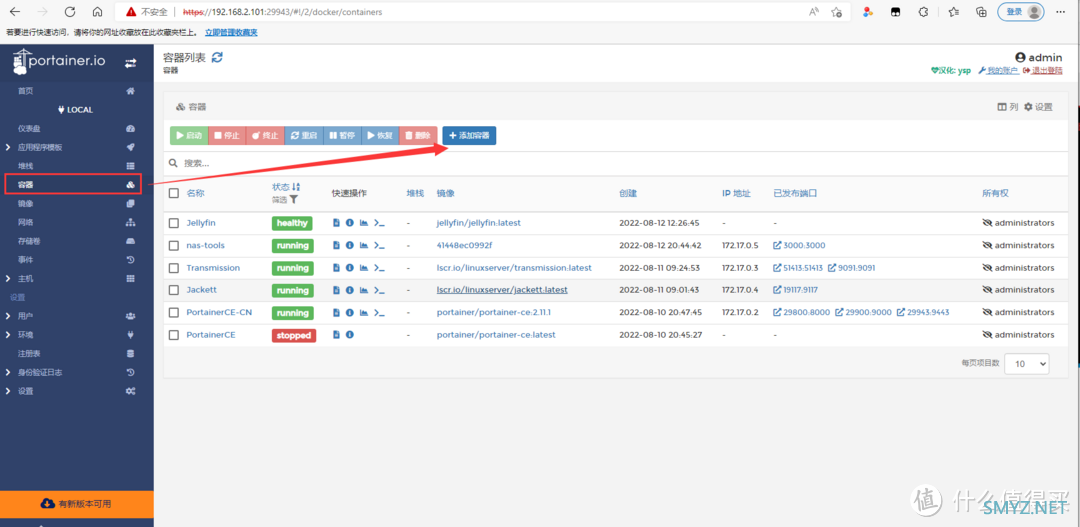Click the 有新版本可用 update banner
This screenshot has height=527, width=1080.
(x=76, y=504)
